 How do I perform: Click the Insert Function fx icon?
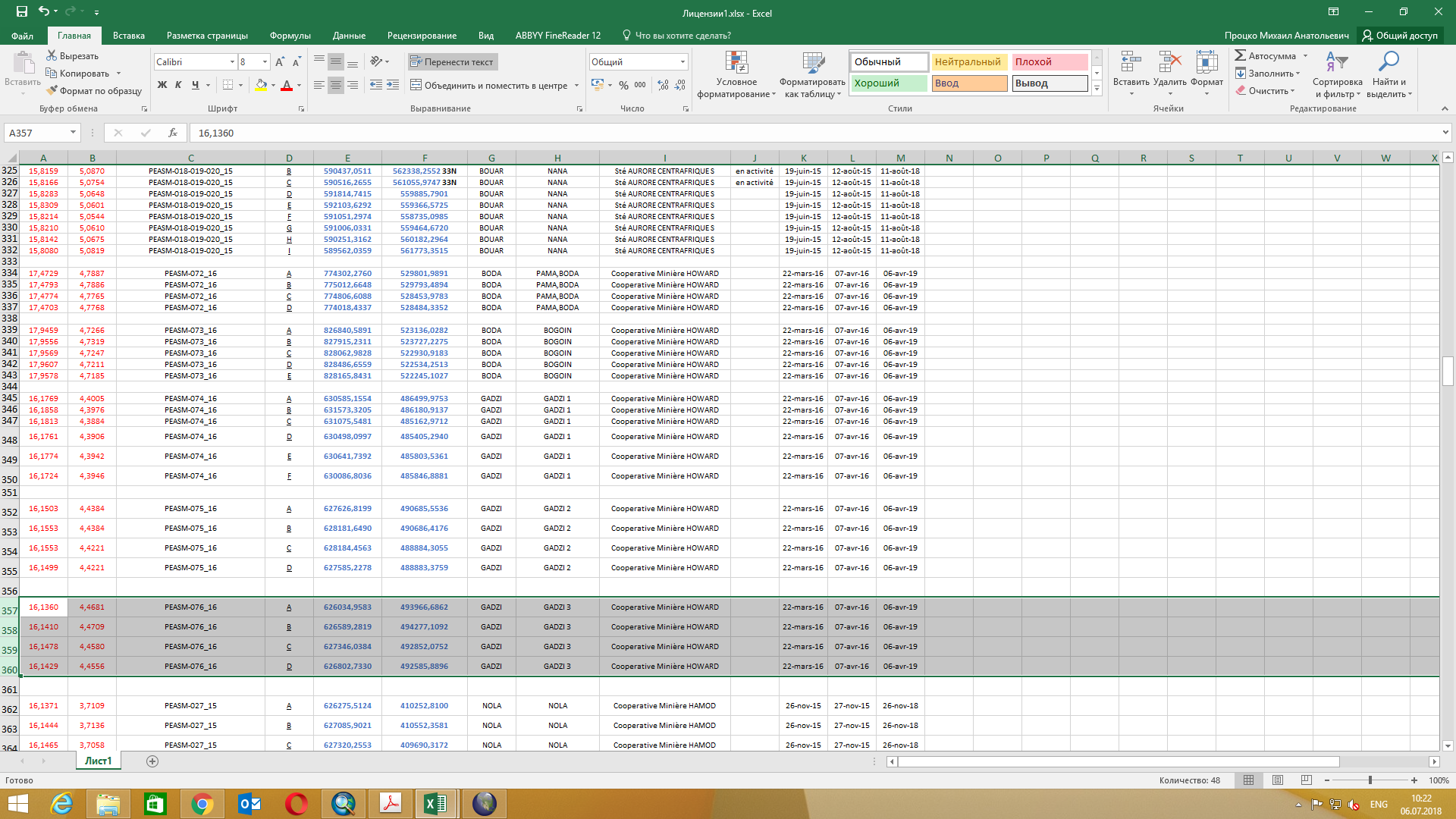pos(173,133)
